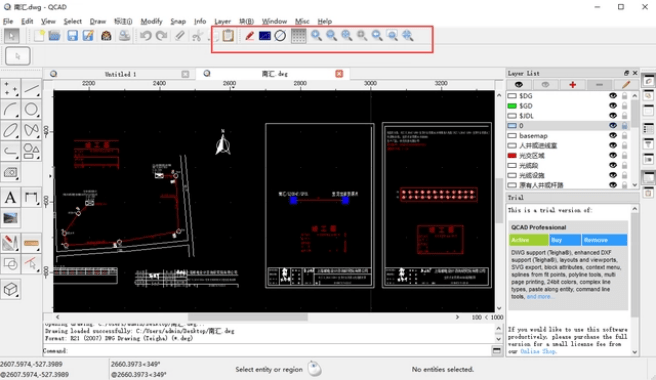656x380 pixels.
Task: Select the Text tool with letter A
Action: [10, 198]
